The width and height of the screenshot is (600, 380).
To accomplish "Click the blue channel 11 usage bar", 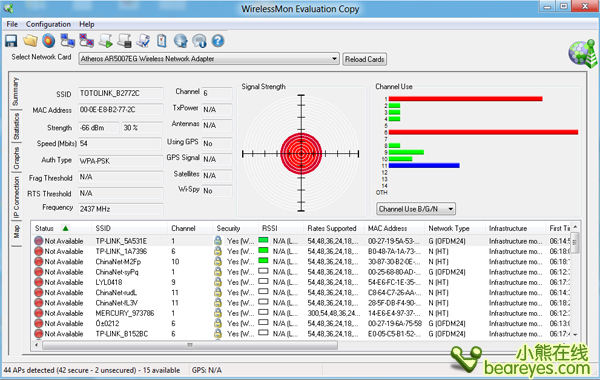I will (424, 166).
